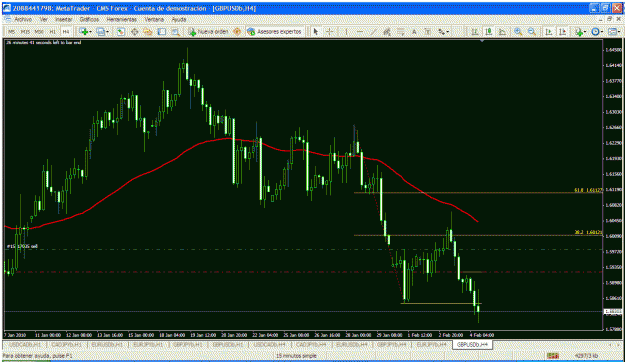Open the Strategy Tester magnifier icon
This screenshot has height=362, width=625.
[x=175, y=31]
